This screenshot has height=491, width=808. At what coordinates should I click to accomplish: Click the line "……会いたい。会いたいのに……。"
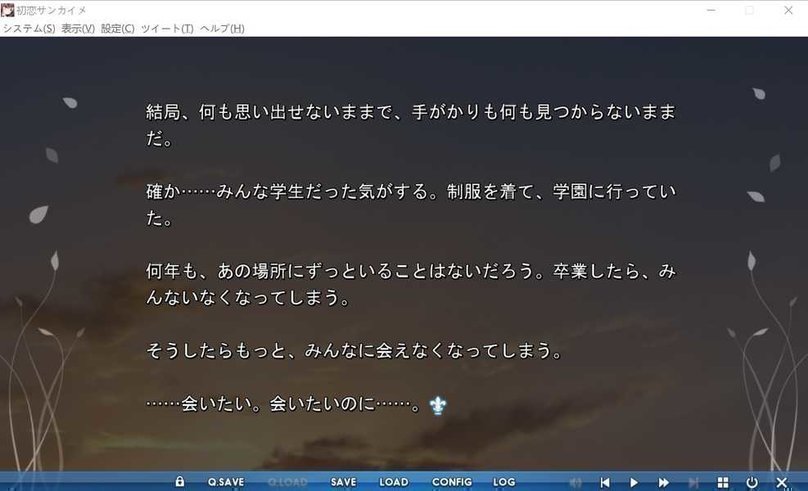point(283,404)
